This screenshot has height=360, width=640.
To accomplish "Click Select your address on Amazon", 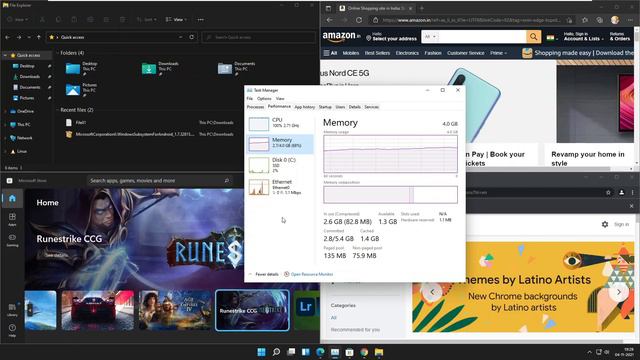I will click(391, 37).
